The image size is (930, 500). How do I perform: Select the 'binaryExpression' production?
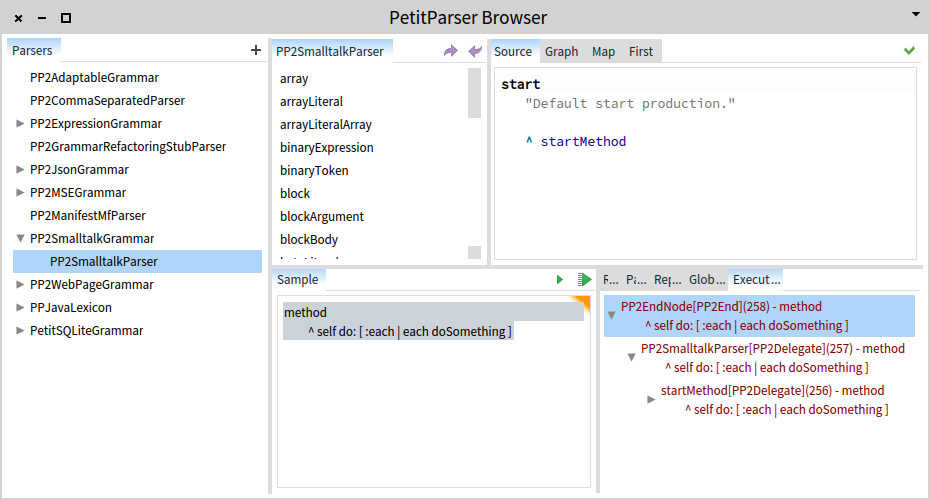[x=327, y=148]
